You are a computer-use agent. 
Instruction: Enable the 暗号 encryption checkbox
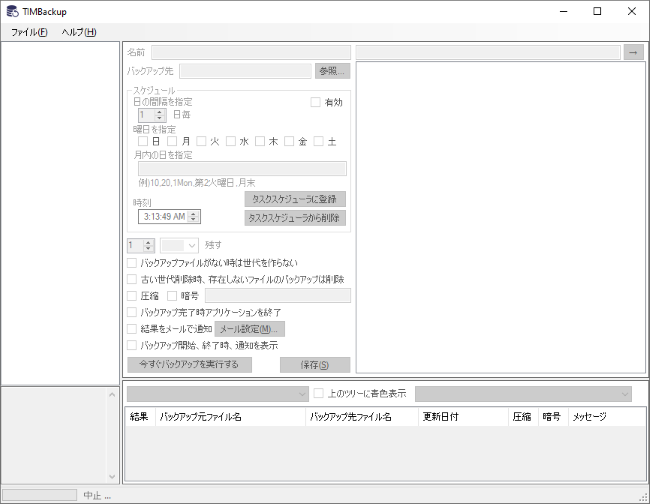(172, 296)
